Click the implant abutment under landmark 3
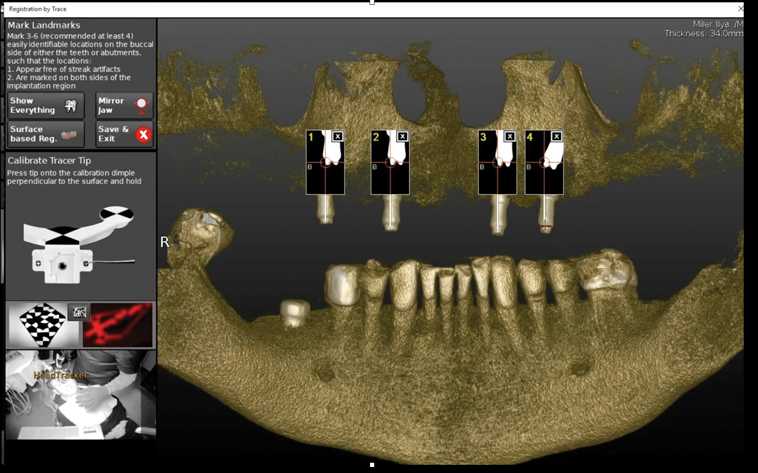Screen dimensions: 758x473 [x=498, y=215]
